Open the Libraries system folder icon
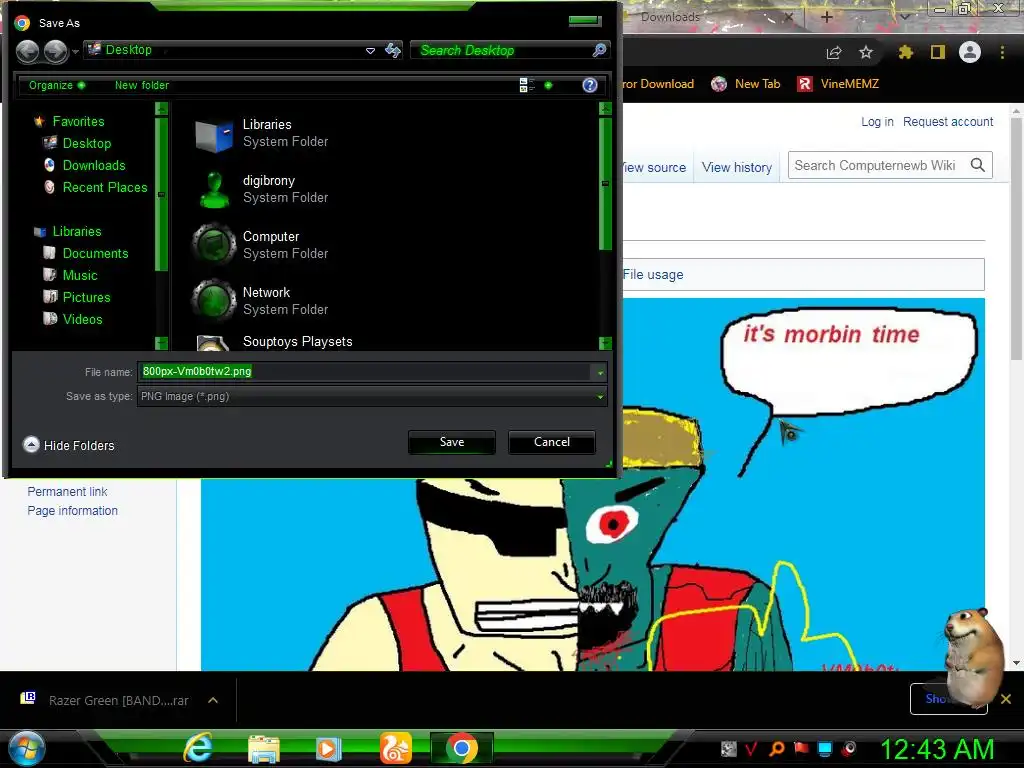The height and width of the screenshot is (768, 1024). pyautogui.click(x=214, y=134)
